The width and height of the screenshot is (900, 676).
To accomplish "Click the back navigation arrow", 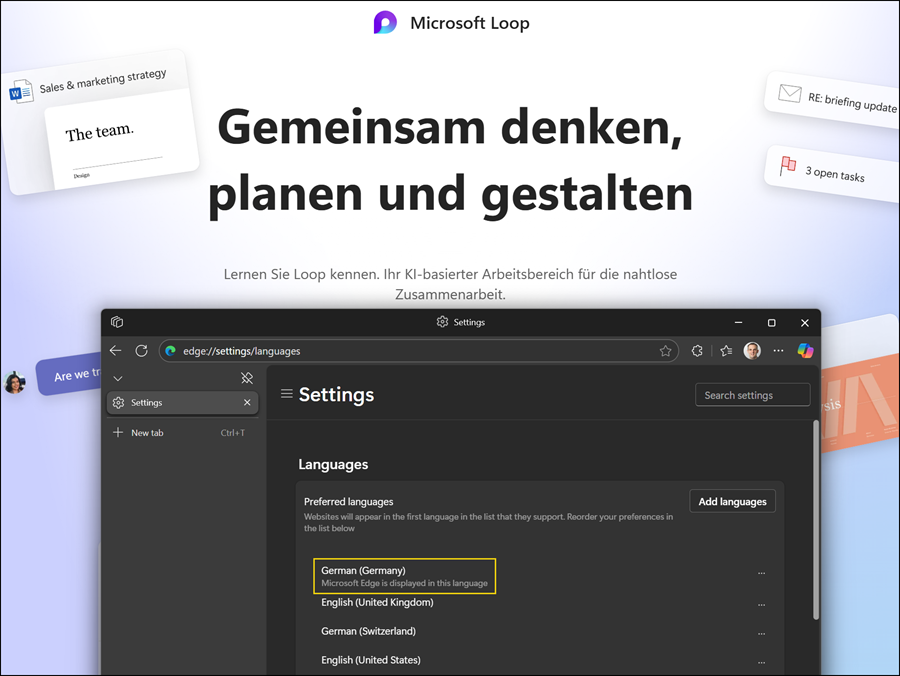I will click(x=115, y=351).
